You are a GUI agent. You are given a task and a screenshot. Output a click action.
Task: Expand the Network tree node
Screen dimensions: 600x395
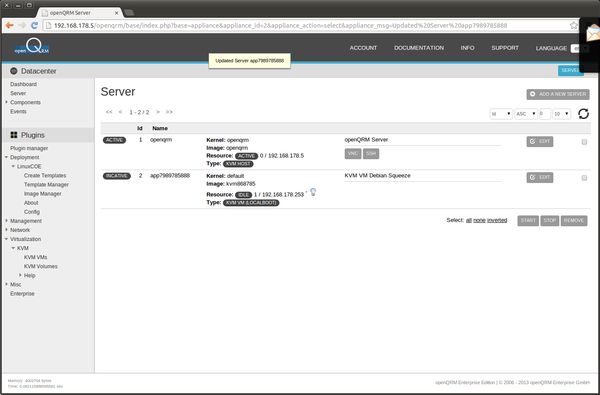click(x=7, y=230)
